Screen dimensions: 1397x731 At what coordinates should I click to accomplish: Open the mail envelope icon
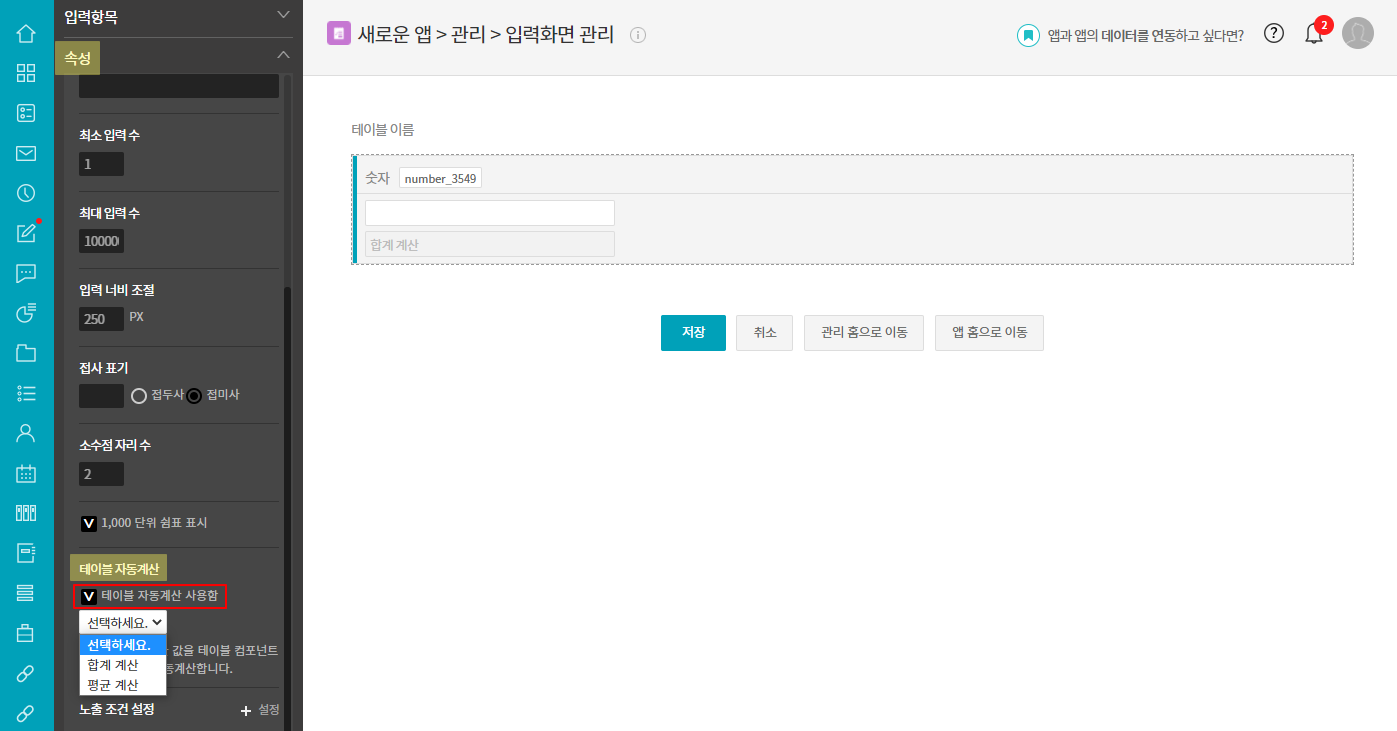(x=26, y=153)
